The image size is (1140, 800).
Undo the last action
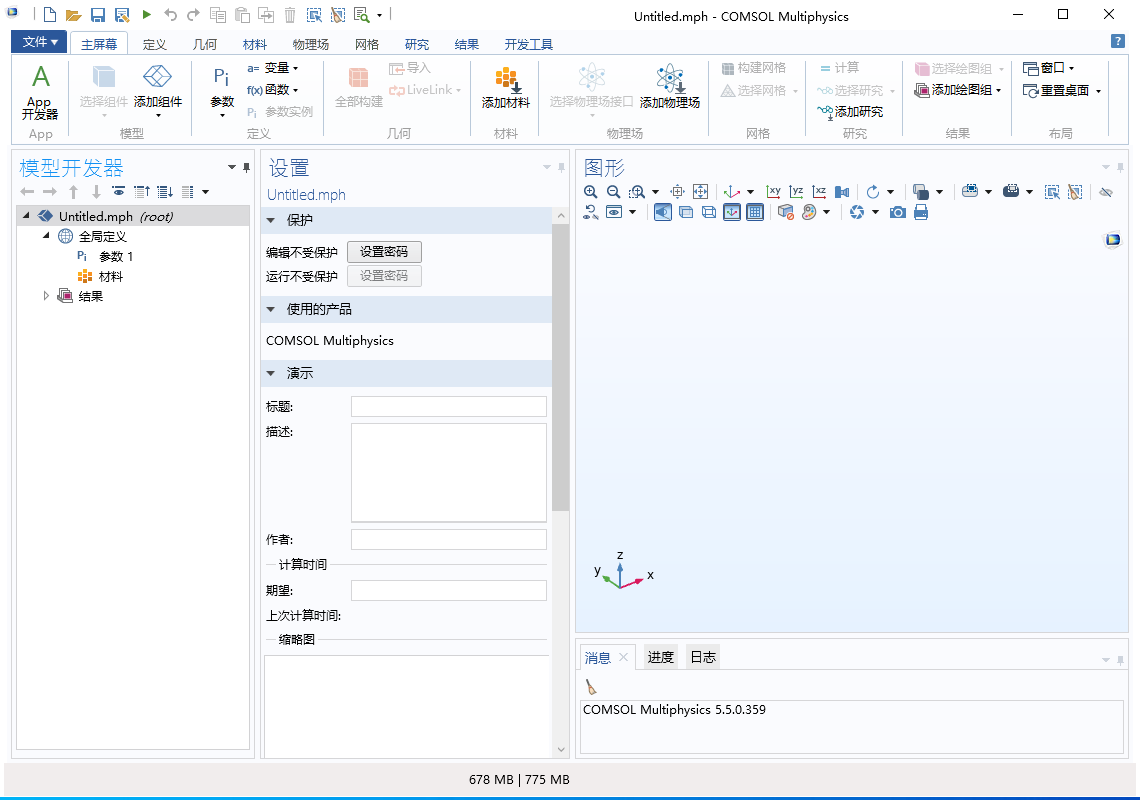point(170,15)
